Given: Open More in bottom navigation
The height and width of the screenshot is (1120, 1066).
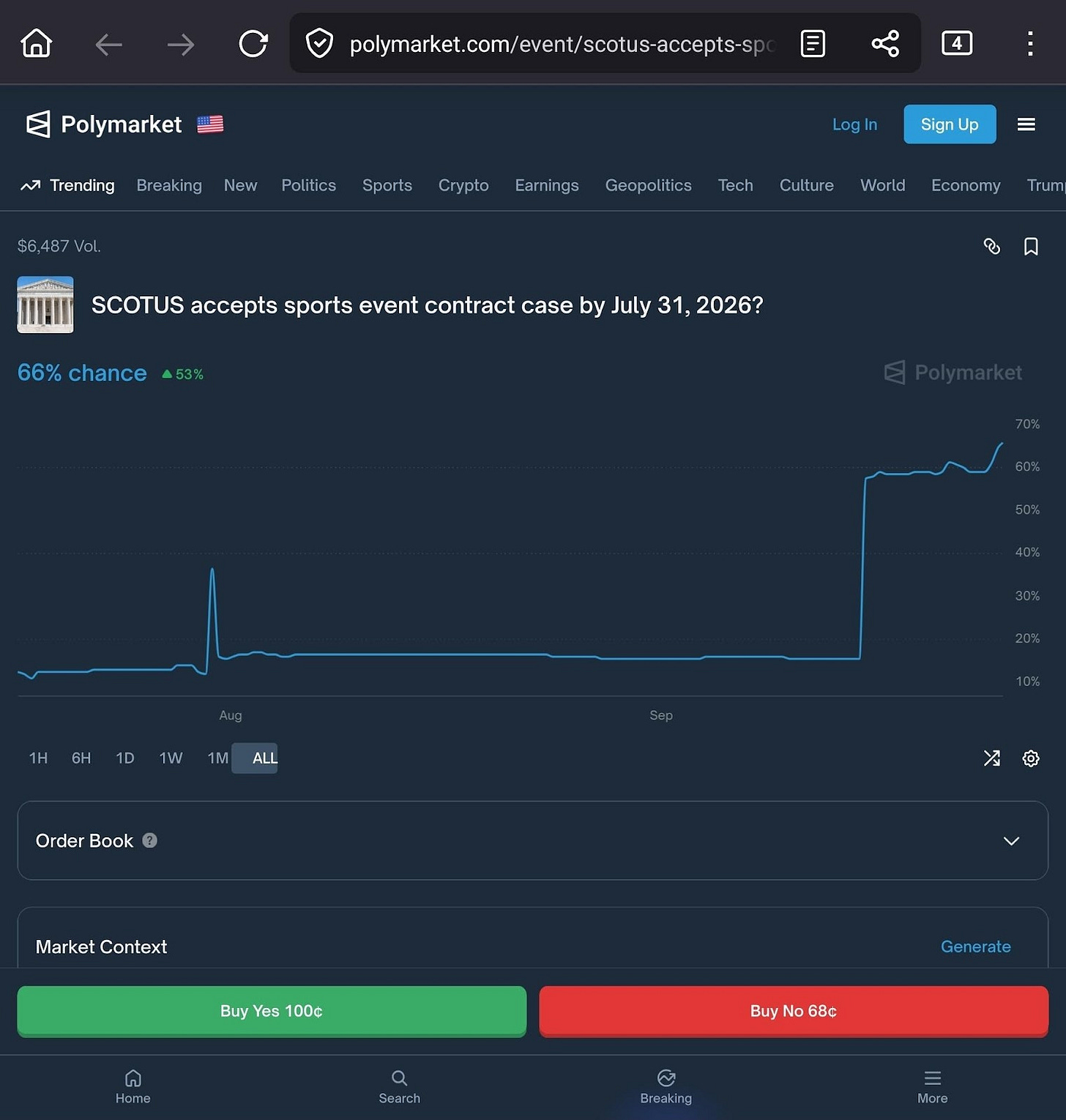Looking at the screenshot, I should tap(932, 1087).
